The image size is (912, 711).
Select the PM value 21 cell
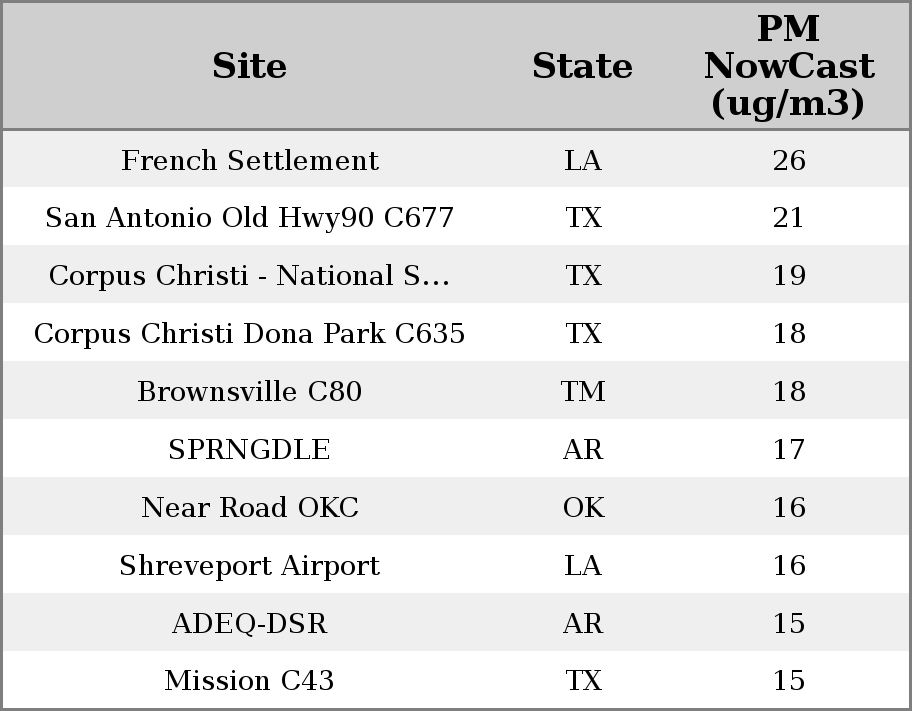coord(788,217)
